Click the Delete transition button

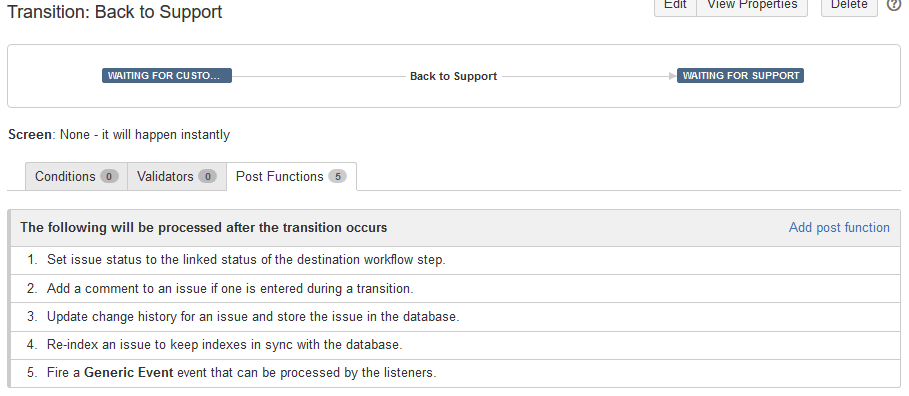point(849,6)
